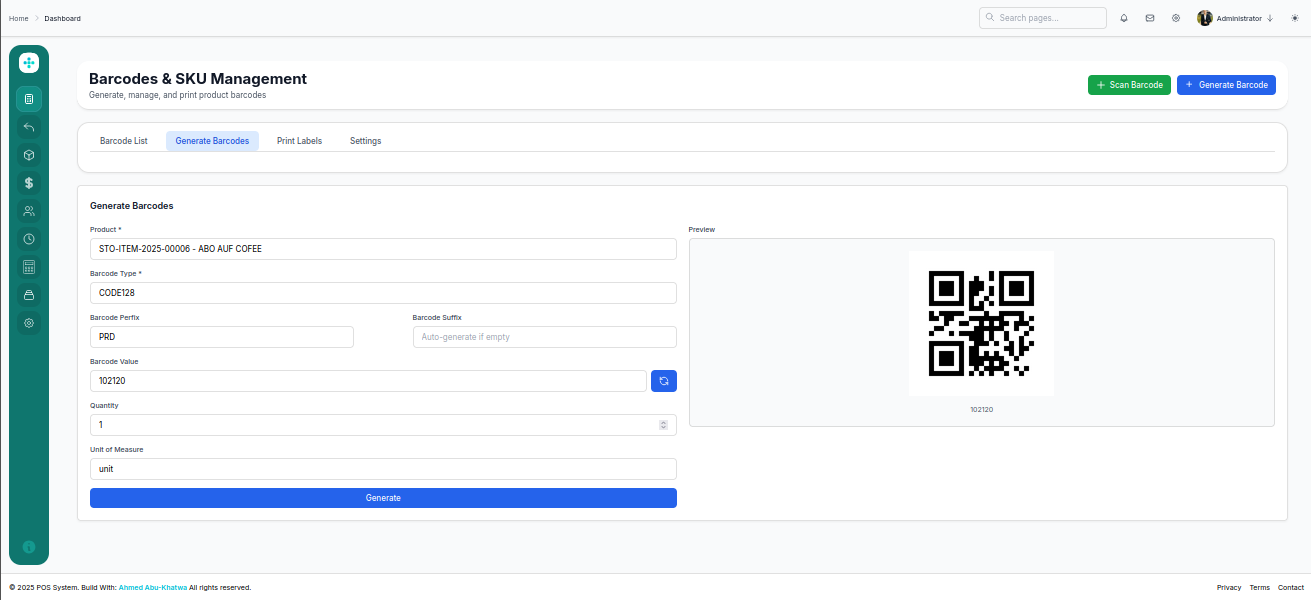Click the blue Generate Barcode header button
The height and width of the screenshot is (600, 1311).
point(1226,85)
